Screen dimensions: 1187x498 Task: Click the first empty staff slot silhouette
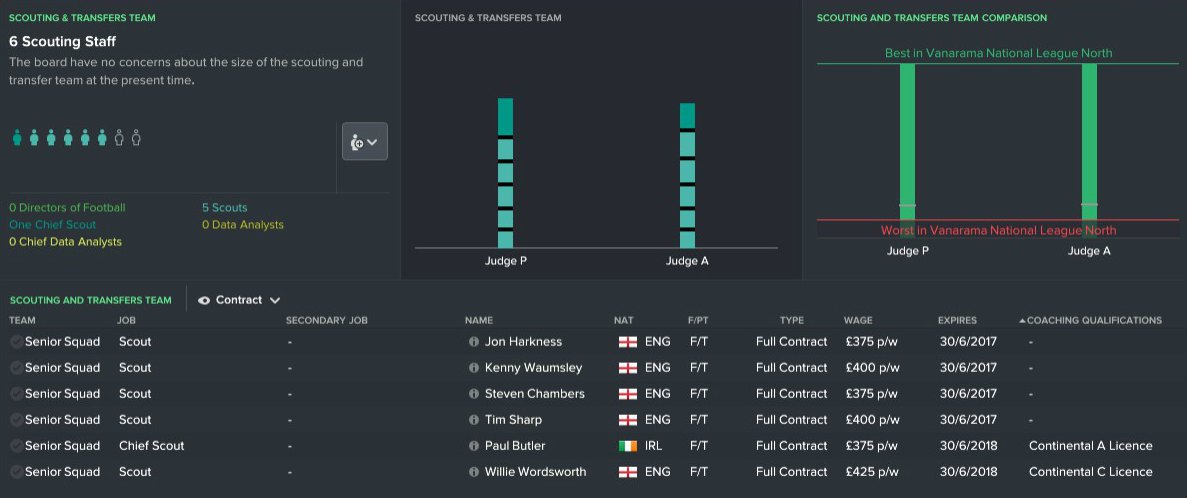[x=119, y=138]
